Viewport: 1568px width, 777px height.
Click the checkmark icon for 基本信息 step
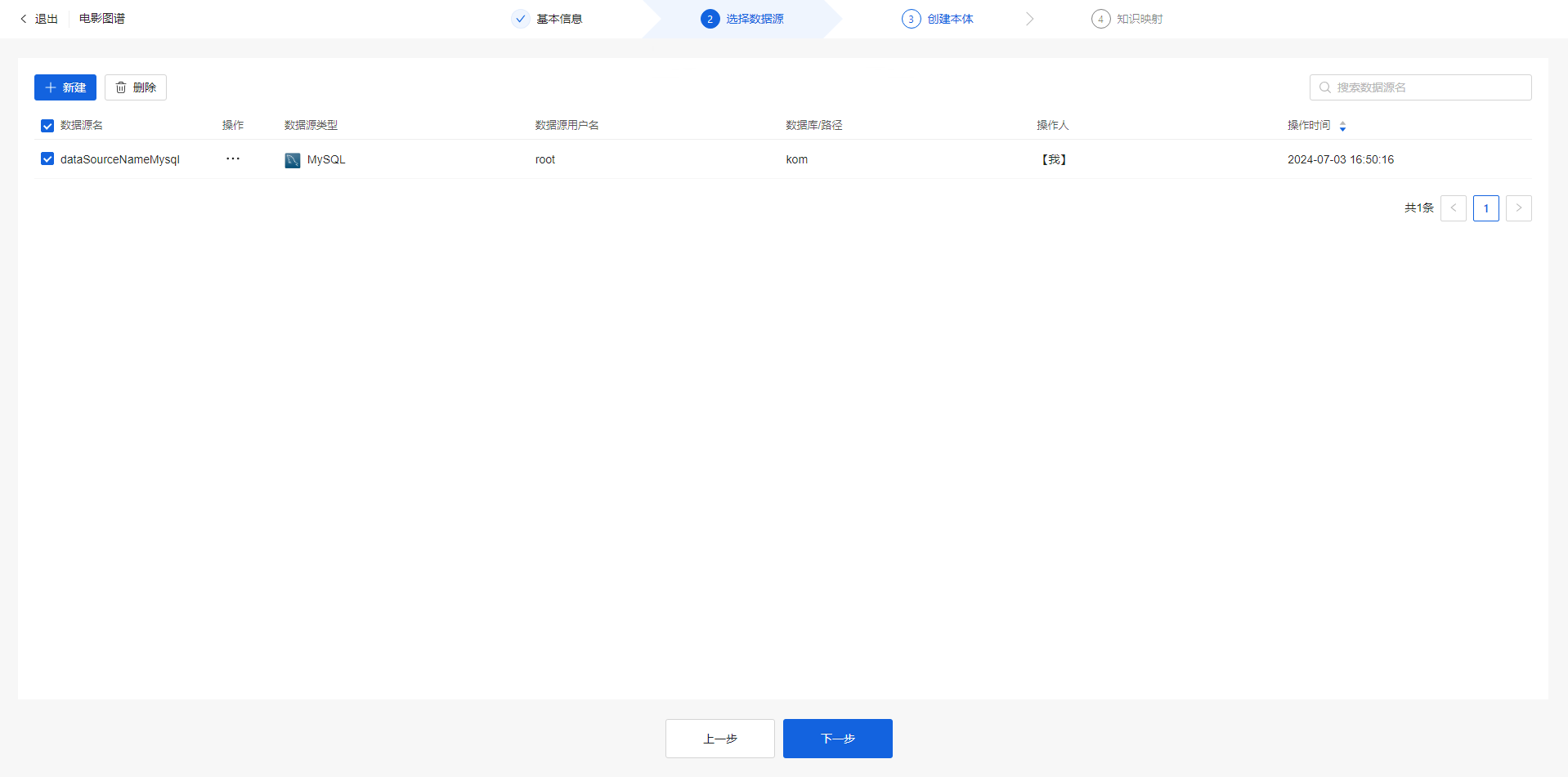click(521, 19)
